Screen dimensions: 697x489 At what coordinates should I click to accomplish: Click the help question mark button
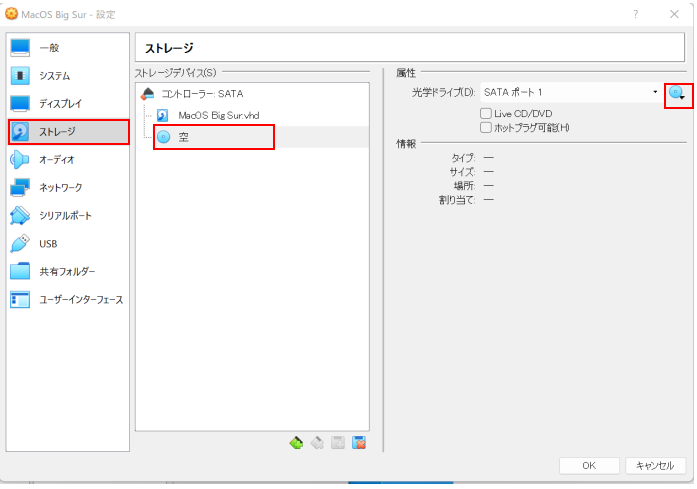[636, 14]
